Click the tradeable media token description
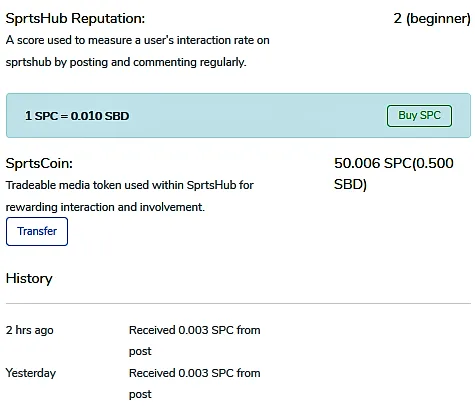This screenshot has height=414, width=475. click(130, 196)
